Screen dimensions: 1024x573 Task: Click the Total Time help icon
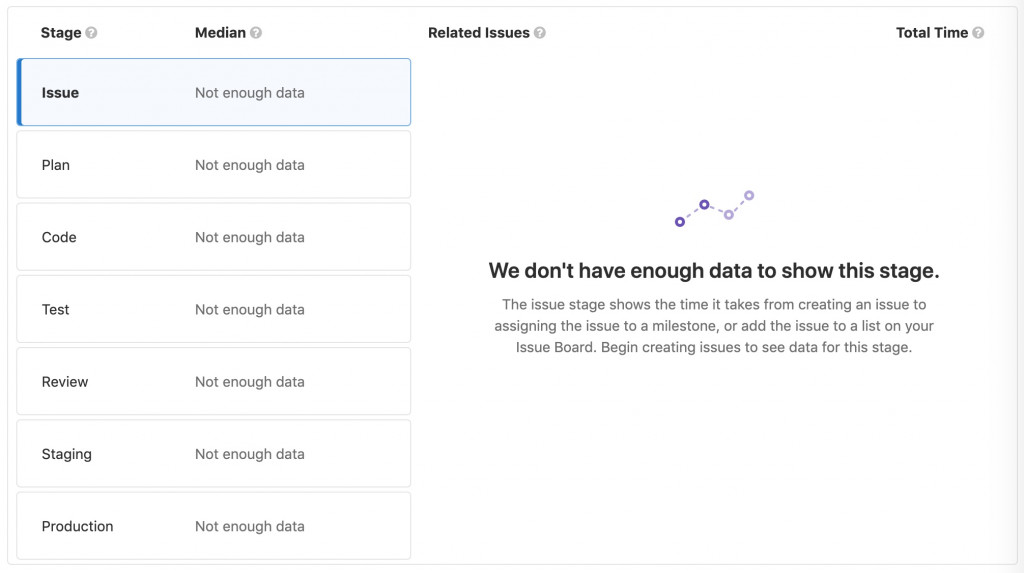tap(978, 33)
